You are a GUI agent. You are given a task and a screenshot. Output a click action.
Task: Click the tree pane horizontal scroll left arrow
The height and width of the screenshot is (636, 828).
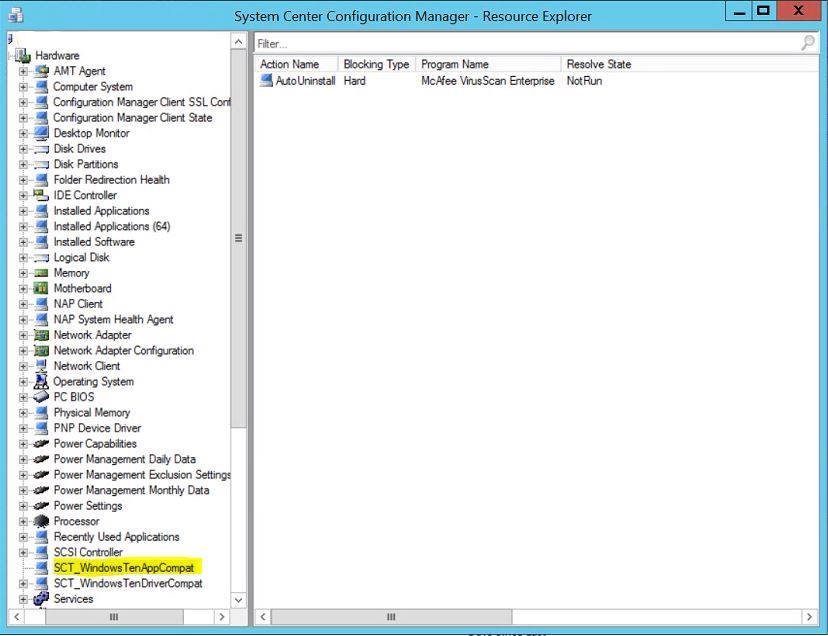click(16, 616)
